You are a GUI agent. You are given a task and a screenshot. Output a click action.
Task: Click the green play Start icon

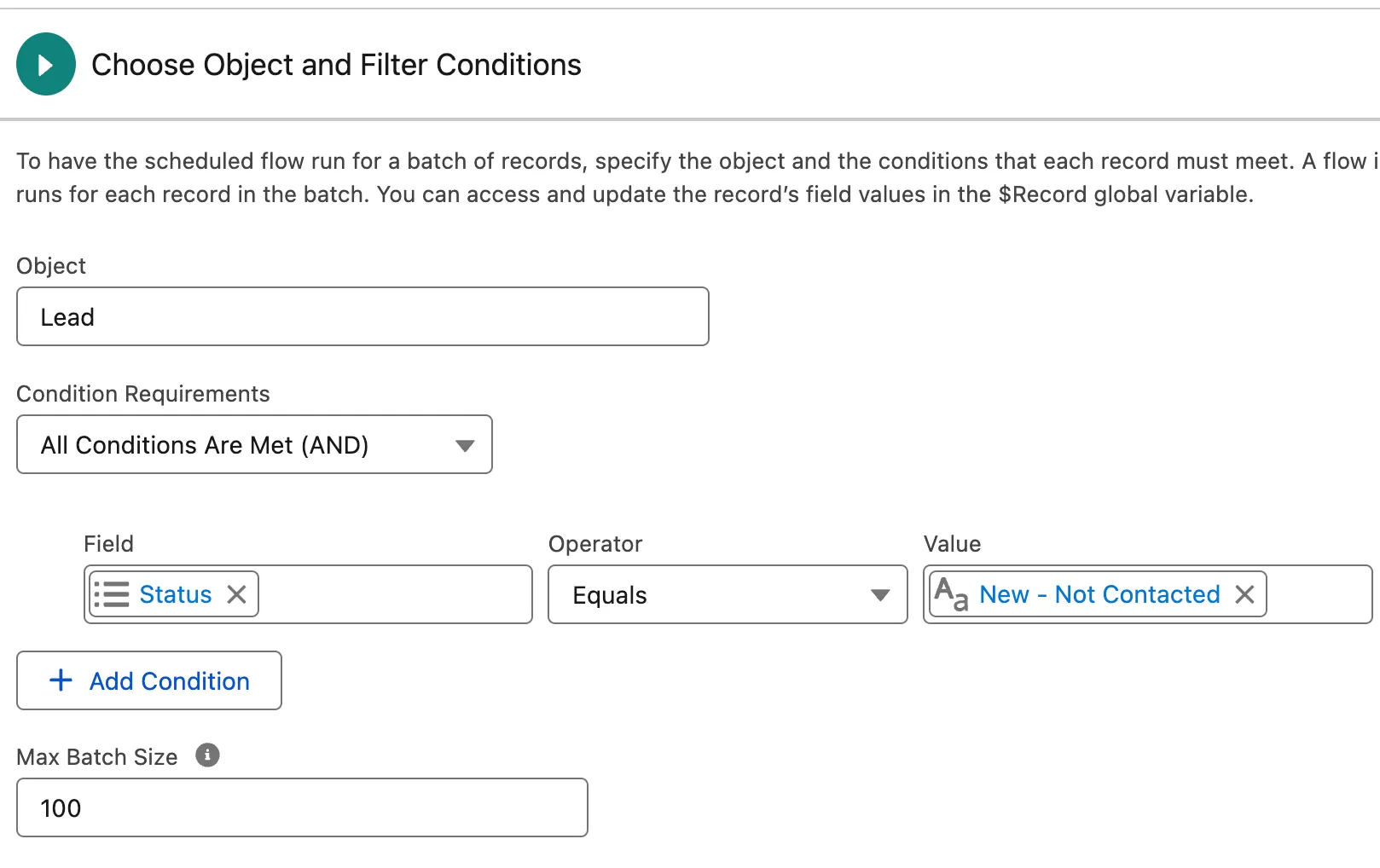[x=46, y=65]
